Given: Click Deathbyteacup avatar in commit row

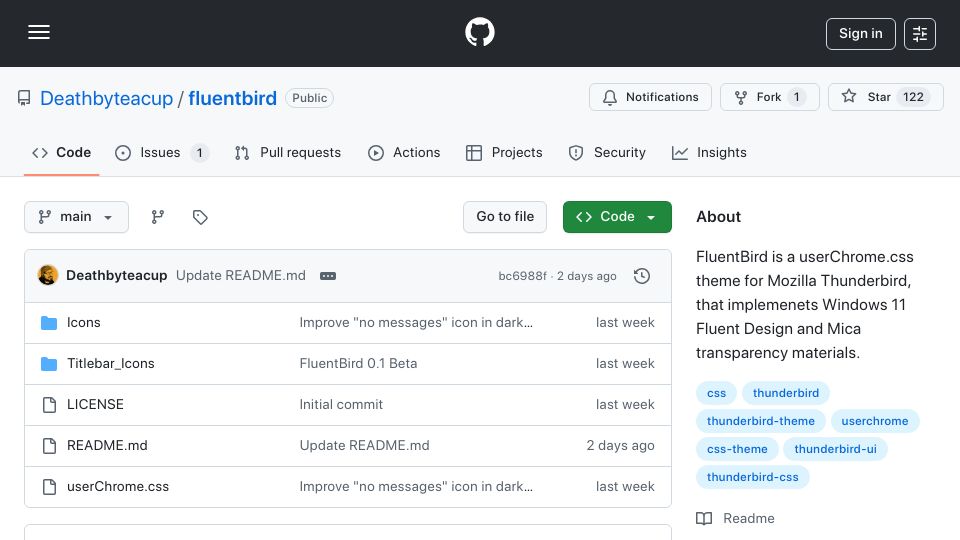Looking at the screenshot, I should click(48, 276).
